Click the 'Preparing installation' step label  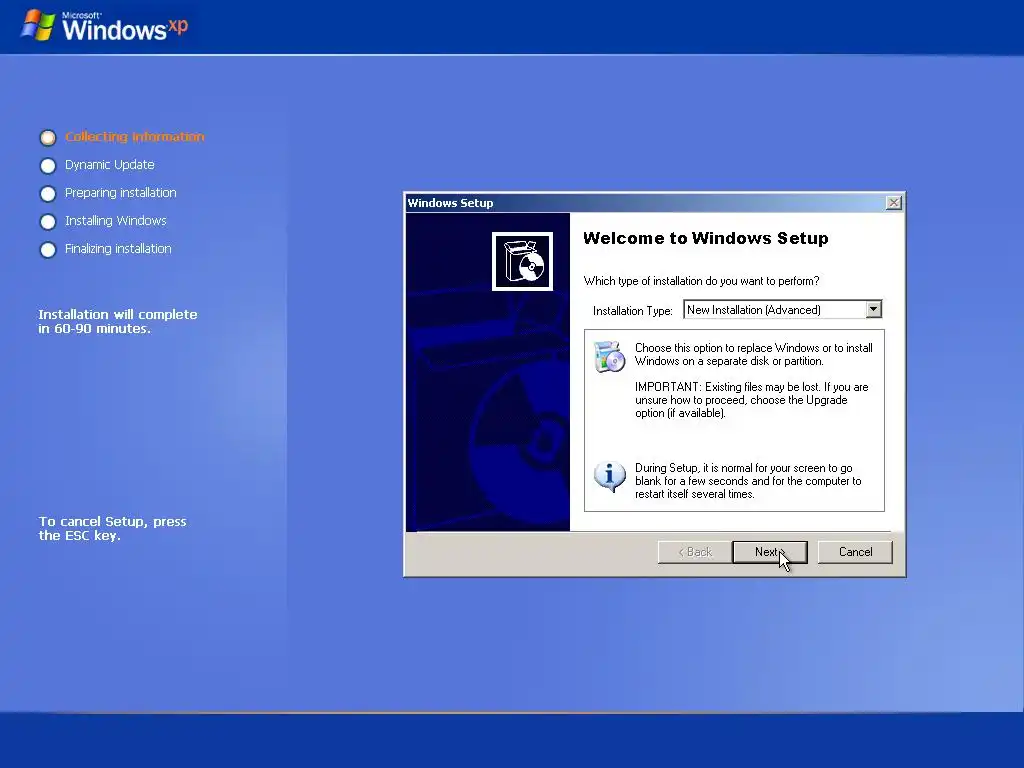121,193
